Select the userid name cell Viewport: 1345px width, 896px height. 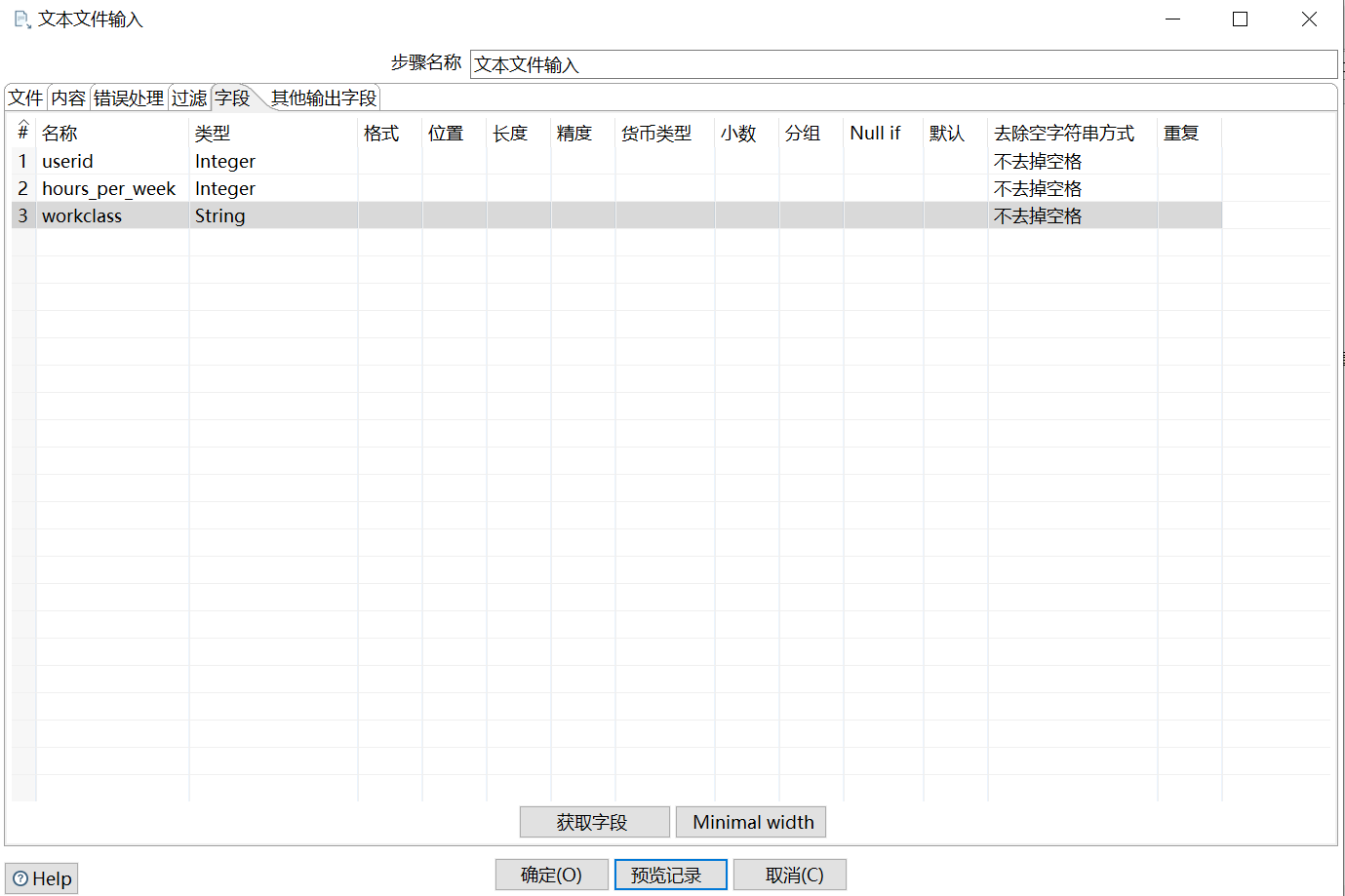coord(112,161)
